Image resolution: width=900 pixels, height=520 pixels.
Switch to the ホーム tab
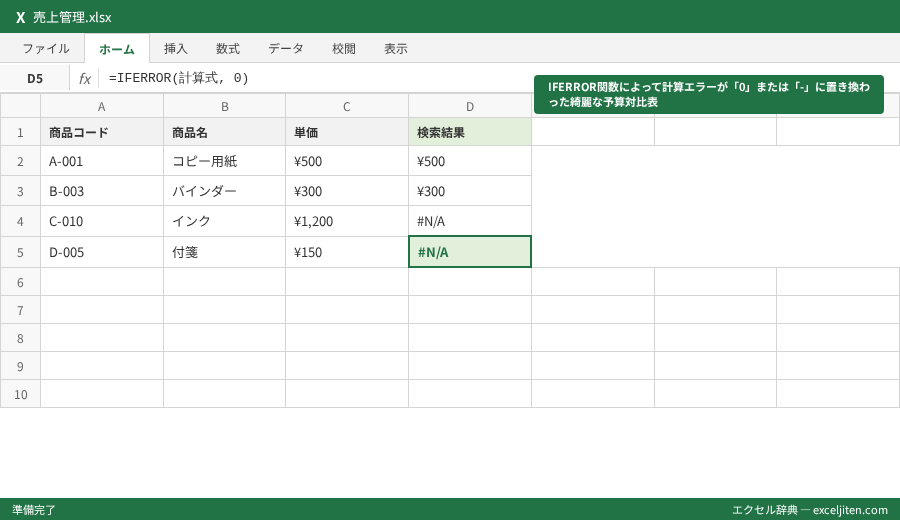[117, 49]
